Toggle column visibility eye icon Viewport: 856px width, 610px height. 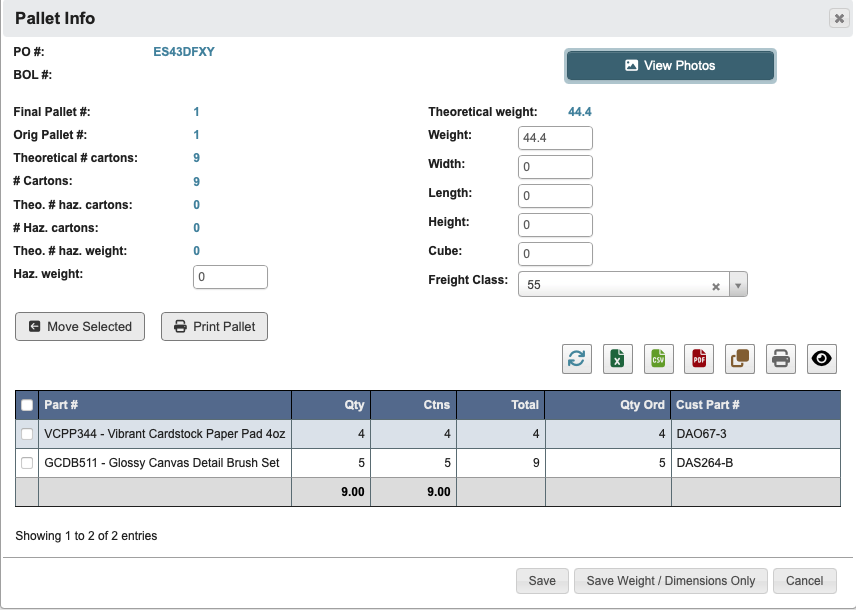pyautogui.click(x=822, y=359)
